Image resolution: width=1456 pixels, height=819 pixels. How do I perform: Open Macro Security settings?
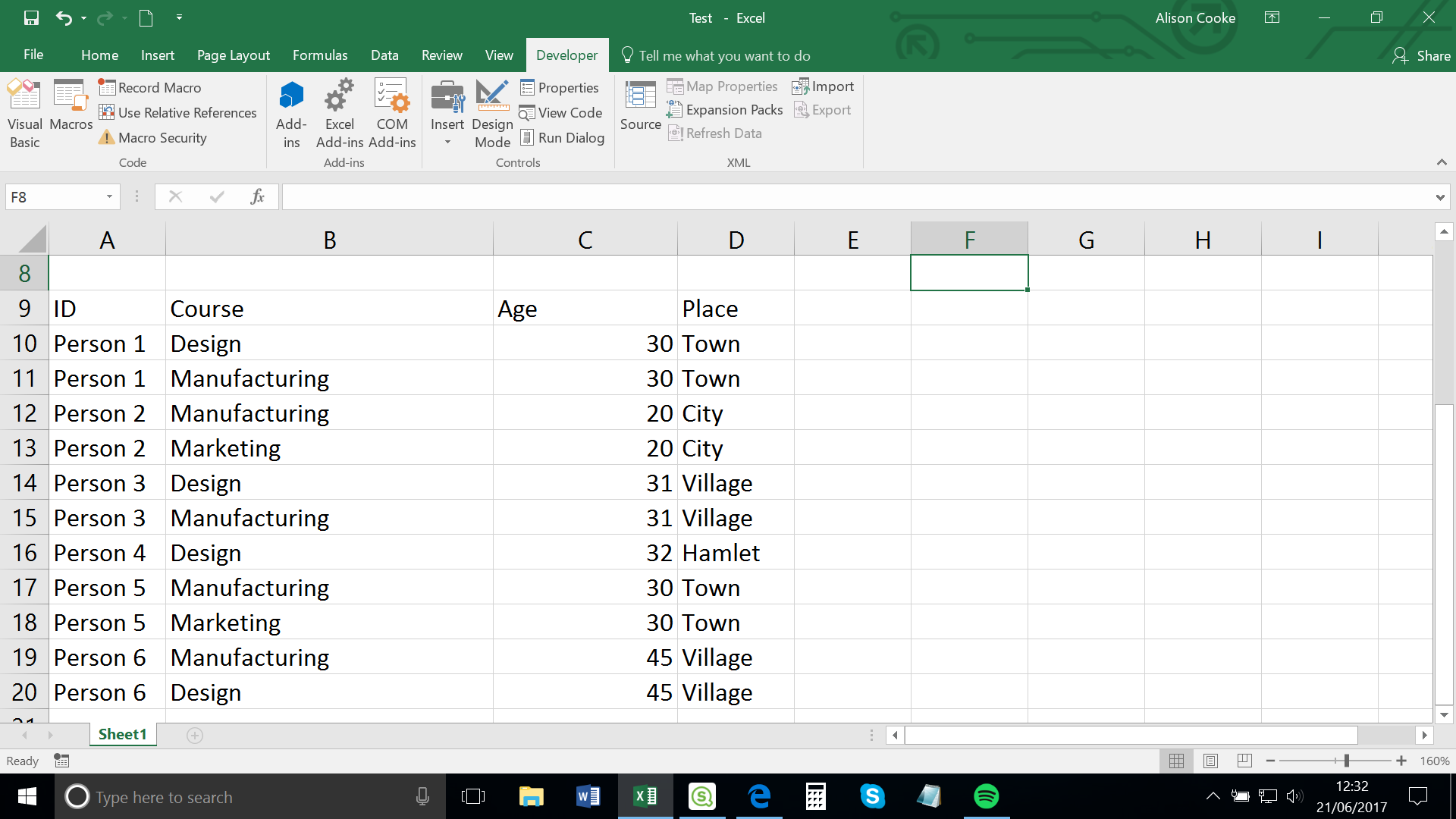click(x=152, y=137)
